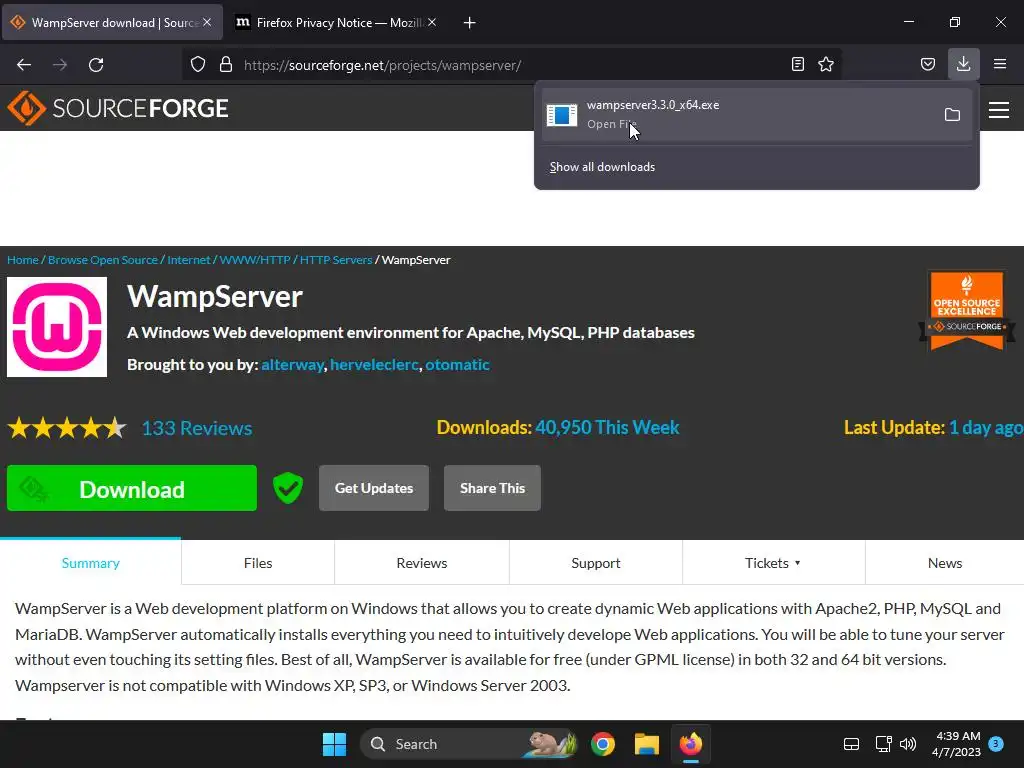Open alterway contributor profile
The width and height of the screenshot is (1024, 768).
click(x=293, y=364)
